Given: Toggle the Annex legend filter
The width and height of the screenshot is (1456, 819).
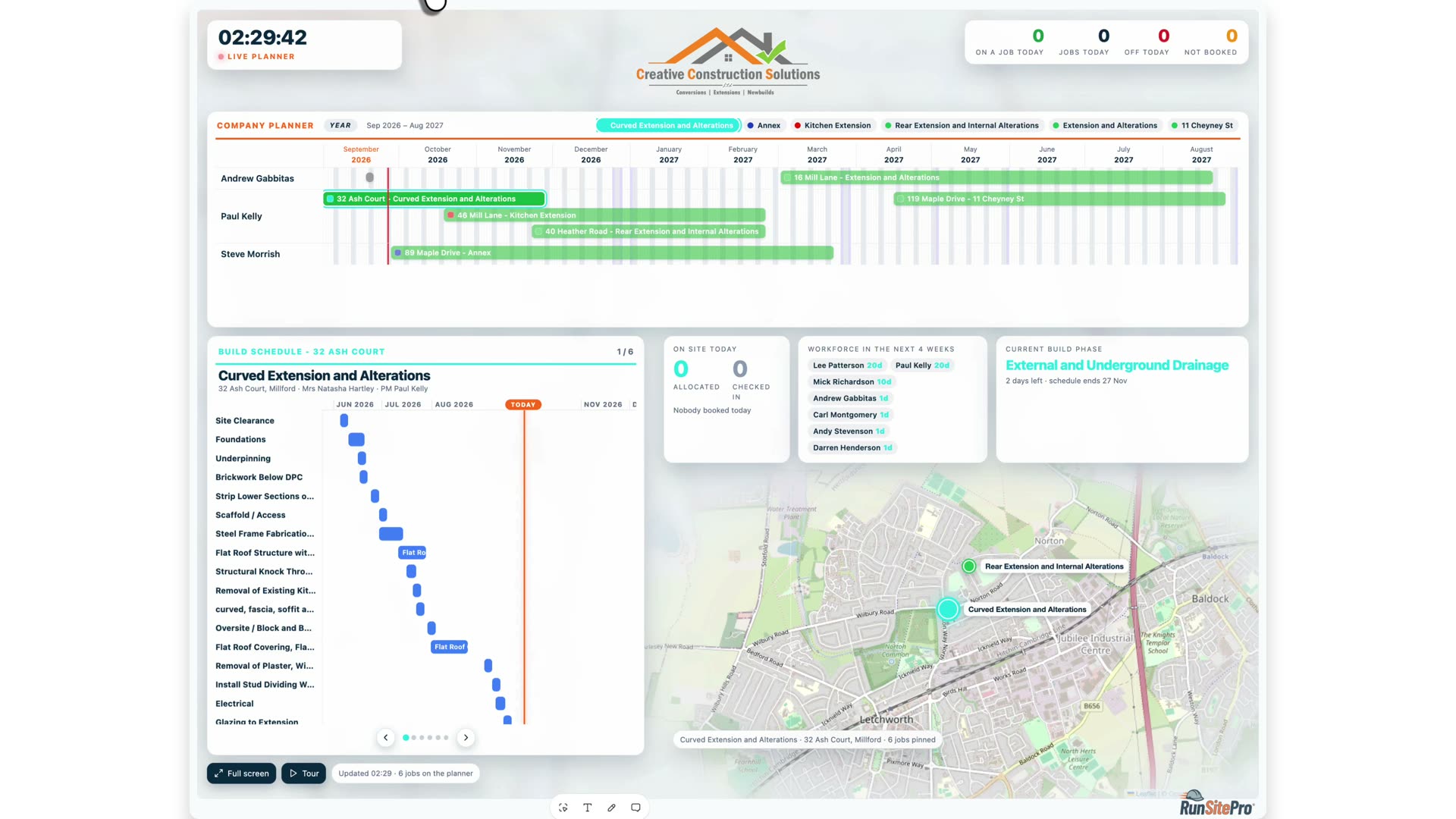Looking at the screenshot, I should coord(764,125).
